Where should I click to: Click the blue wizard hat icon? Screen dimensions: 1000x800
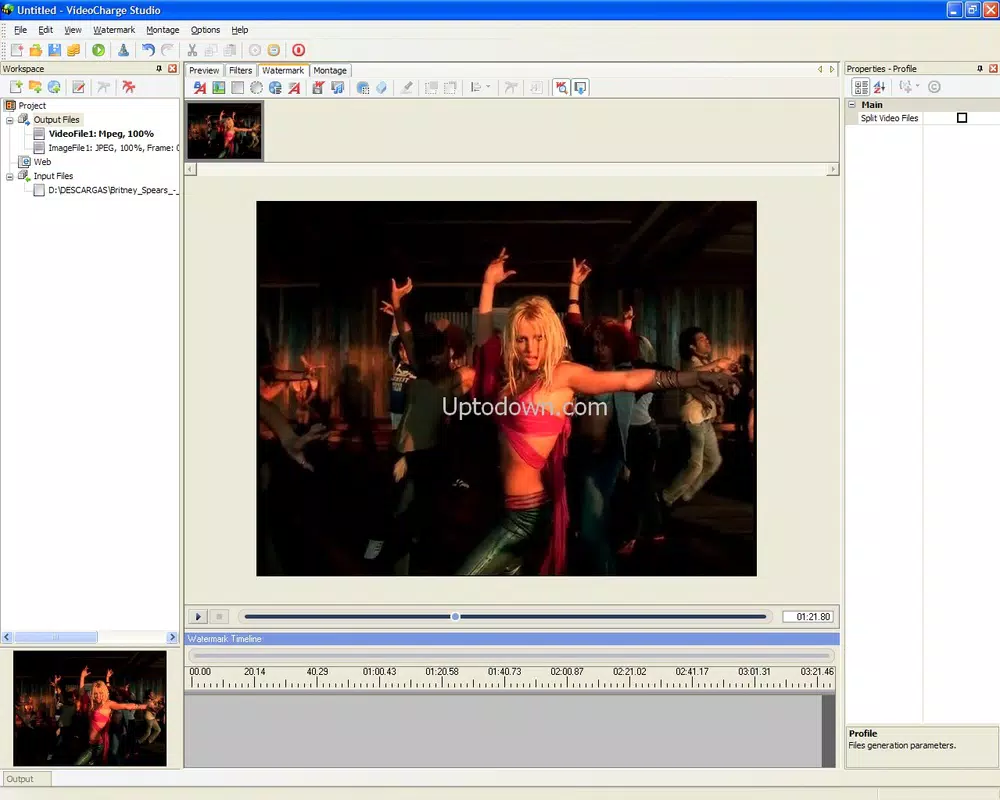point(123,50)
